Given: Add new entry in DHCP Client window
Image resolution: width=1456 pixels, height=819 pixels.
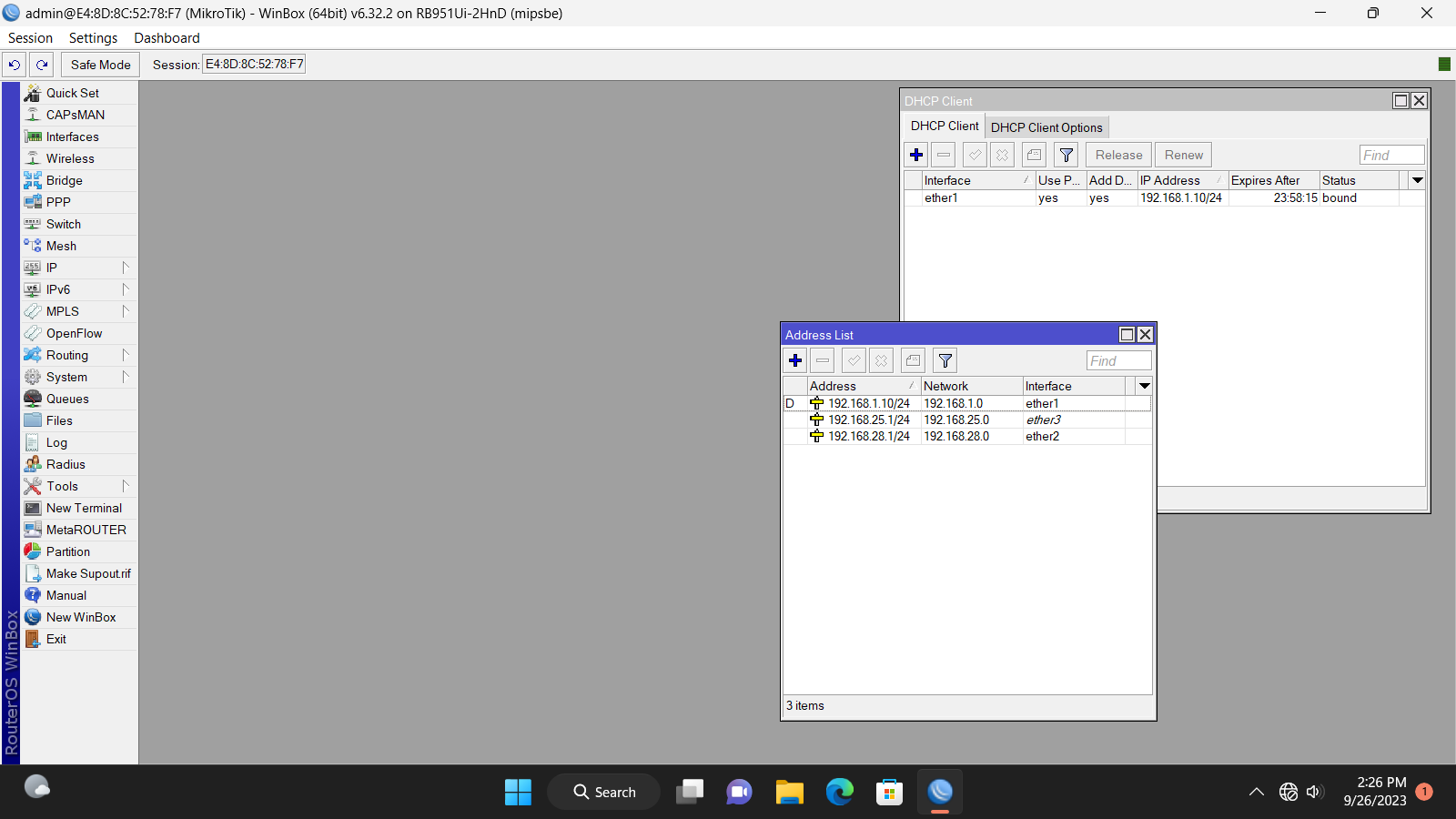Looking at the screenshot, I should pos(916,155).
